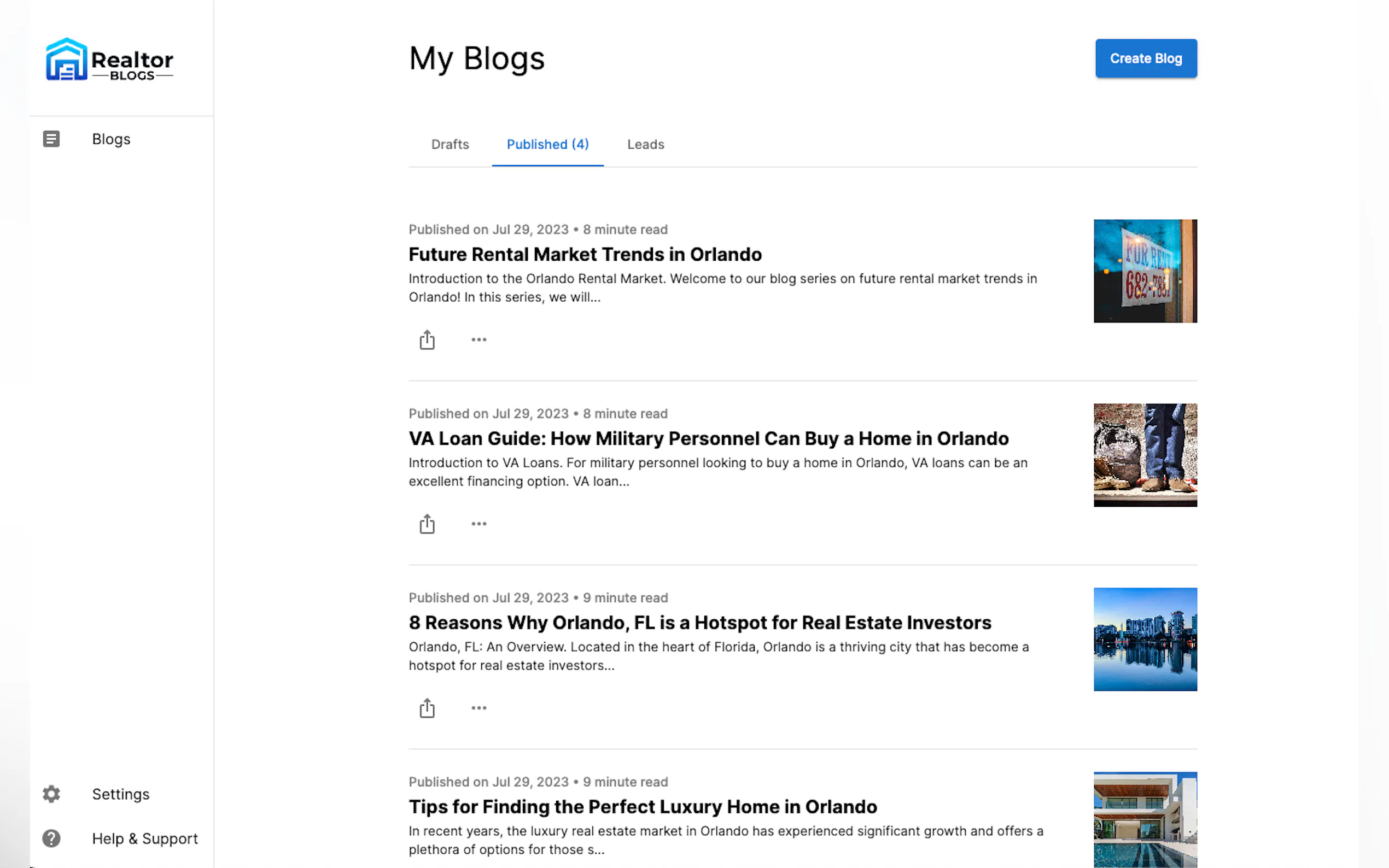
Task: Share the 8 Reasons Why Orlando post
Action: [427, 708]
